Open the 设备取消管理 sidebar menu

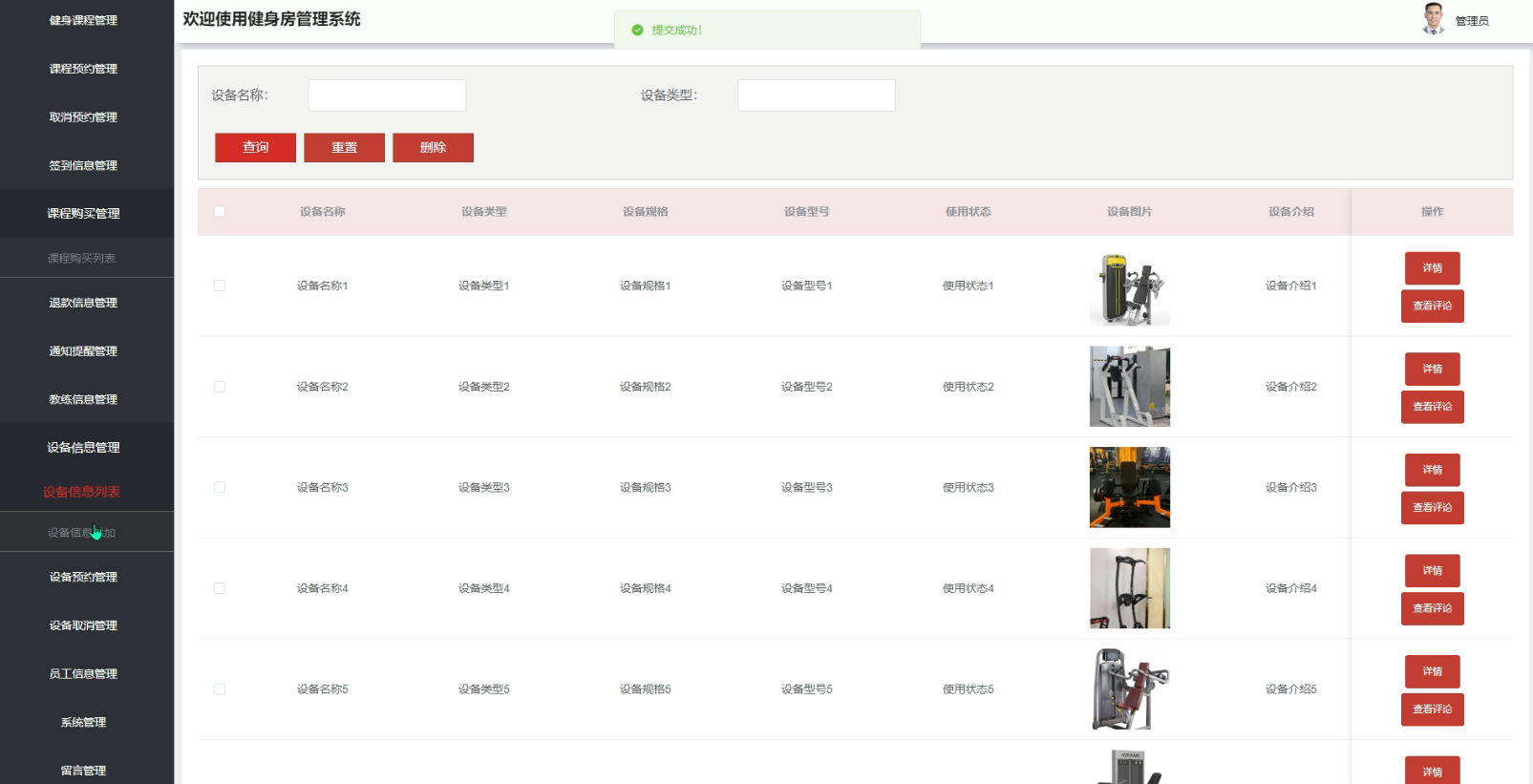click(x=83, y=625)
